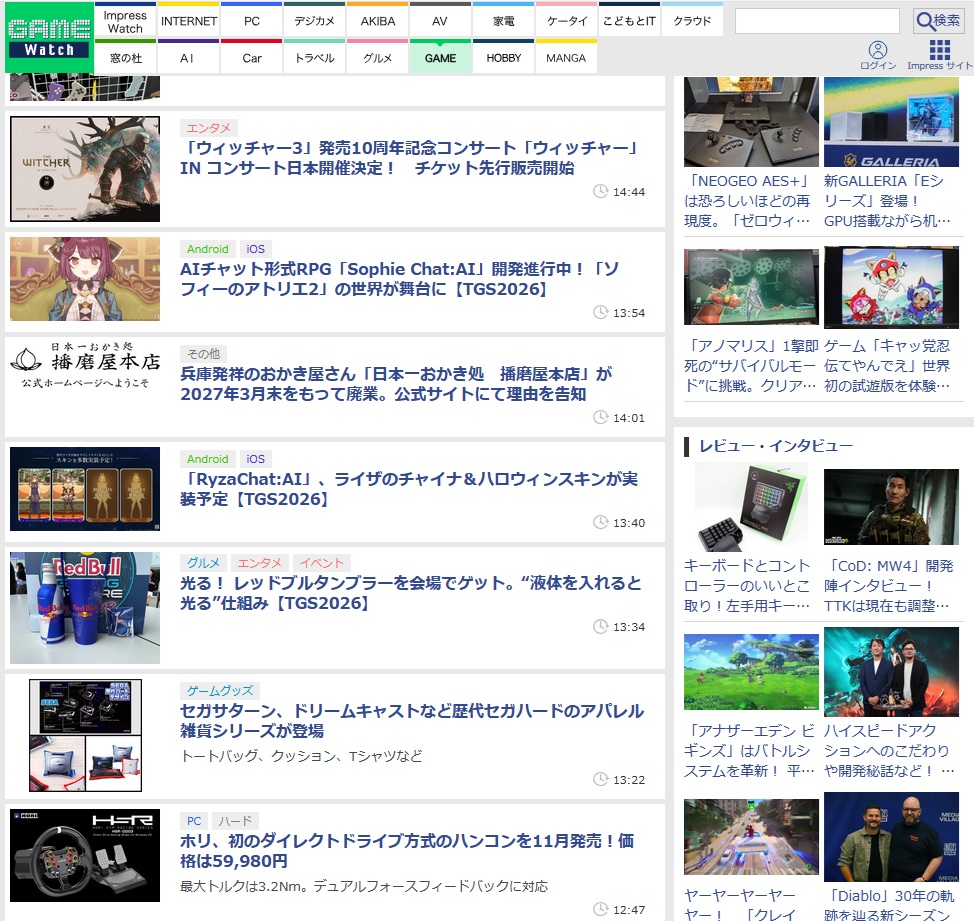Click in the search text field
Viewport: 974px width, 921px height.
[817, 21]
